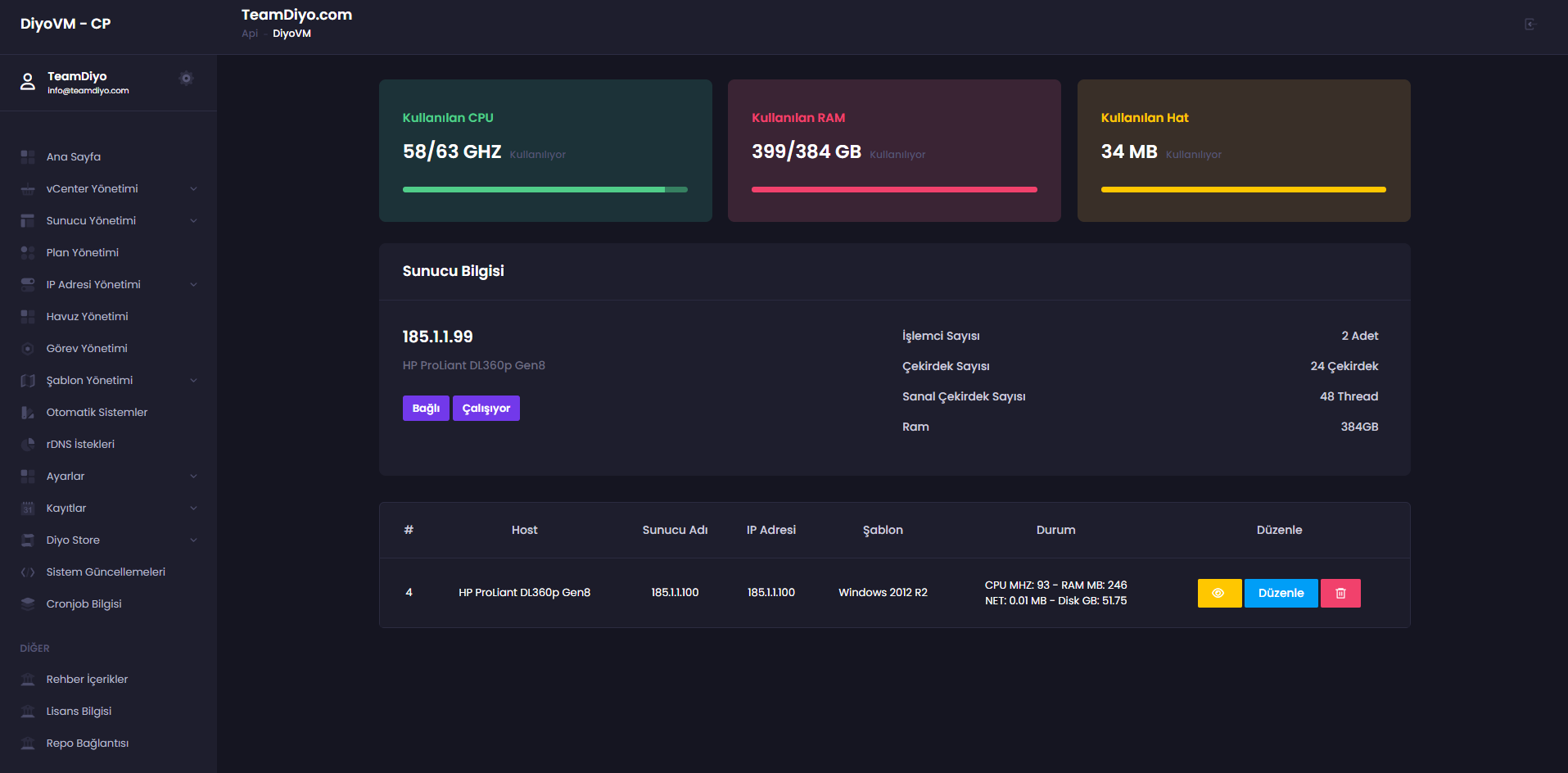
Task: Click the TeamDiyo user avatar icon
Action: 28,82
